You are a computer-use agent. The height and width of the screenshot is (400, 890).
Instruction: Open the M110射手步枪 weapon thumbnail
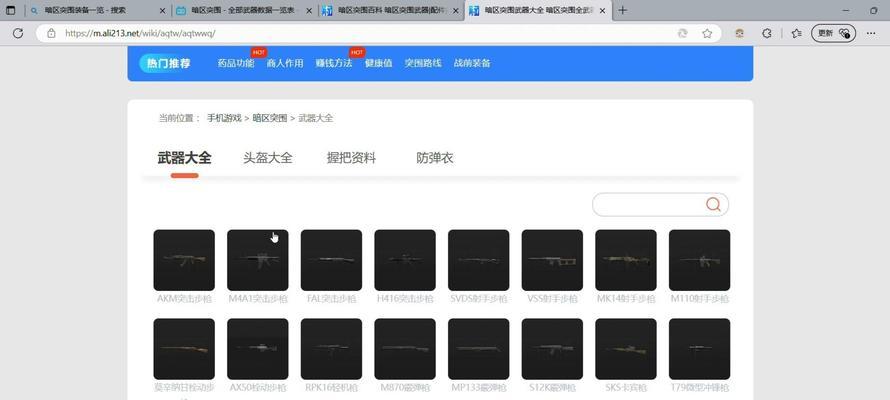tap(699, 260)
